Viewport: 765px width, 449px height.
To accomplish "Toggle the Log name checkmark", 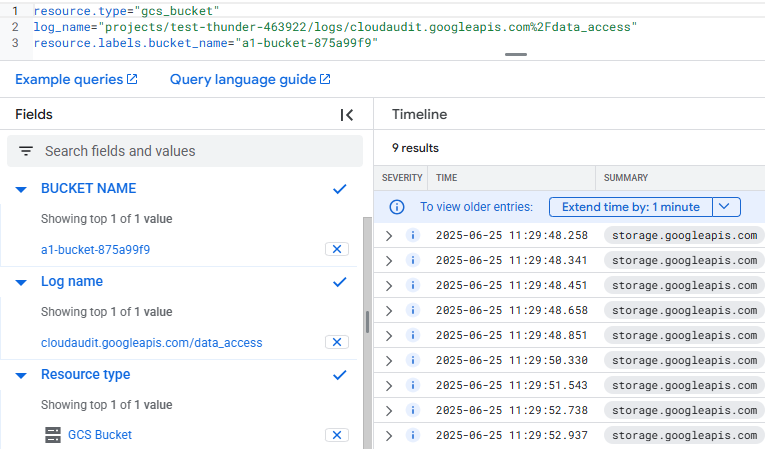I will tap(340, 282).
